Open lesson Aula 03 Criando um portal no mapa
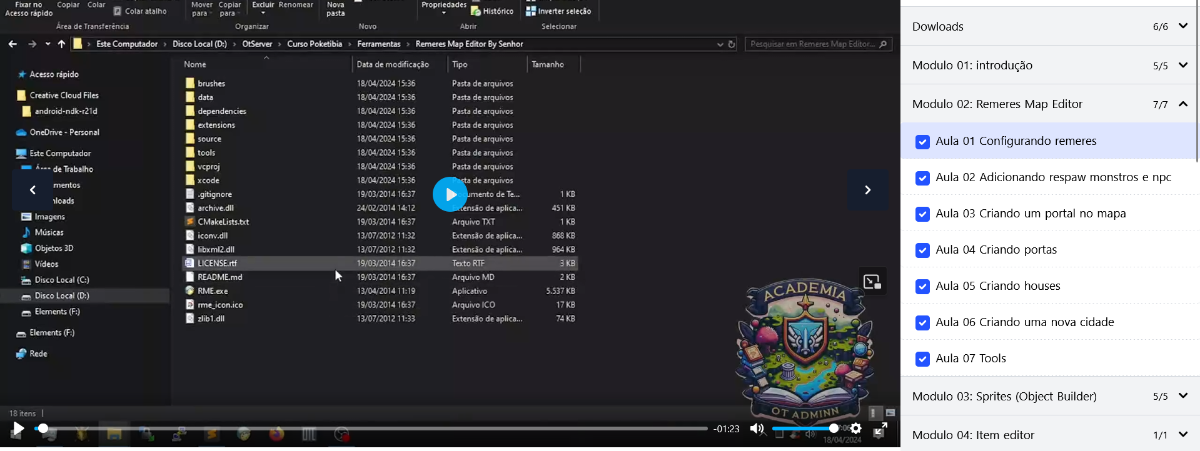 pyautogui.click(x=1030, y=214)
